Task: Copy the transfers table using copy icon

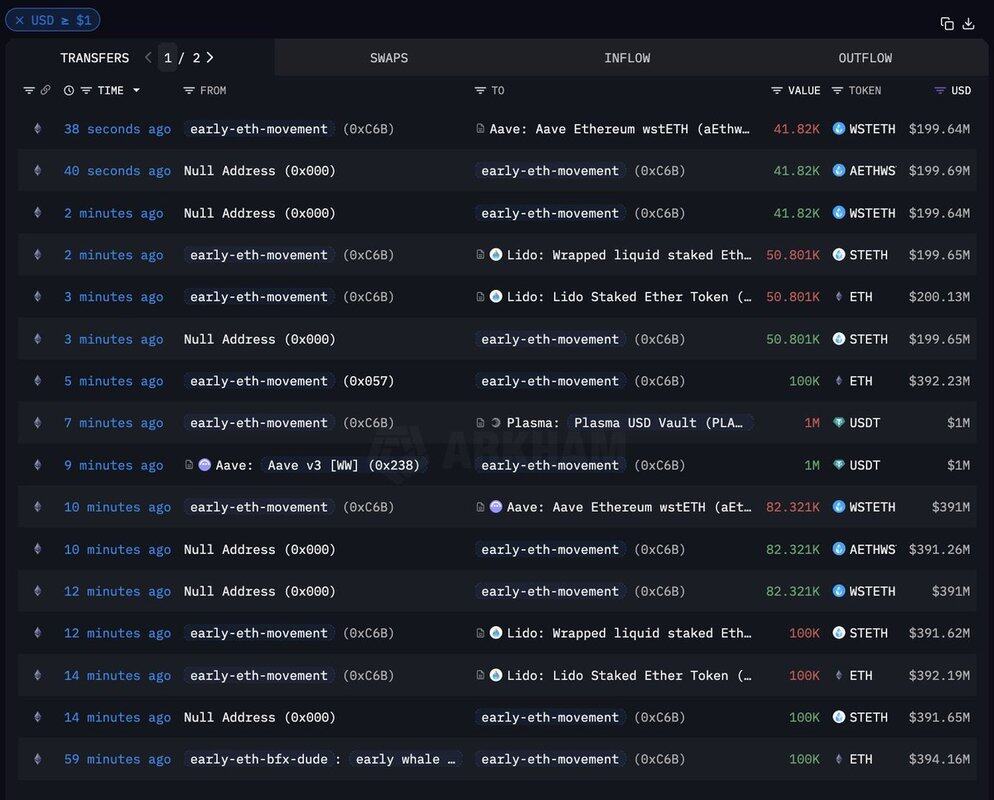Action: 946,23
